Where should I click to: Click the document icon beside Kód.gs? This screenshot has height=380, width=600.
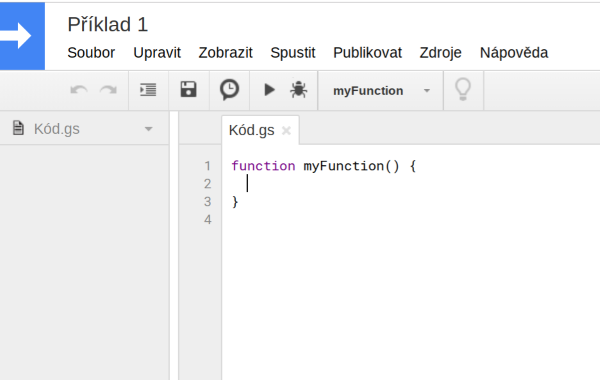(18, 128)
